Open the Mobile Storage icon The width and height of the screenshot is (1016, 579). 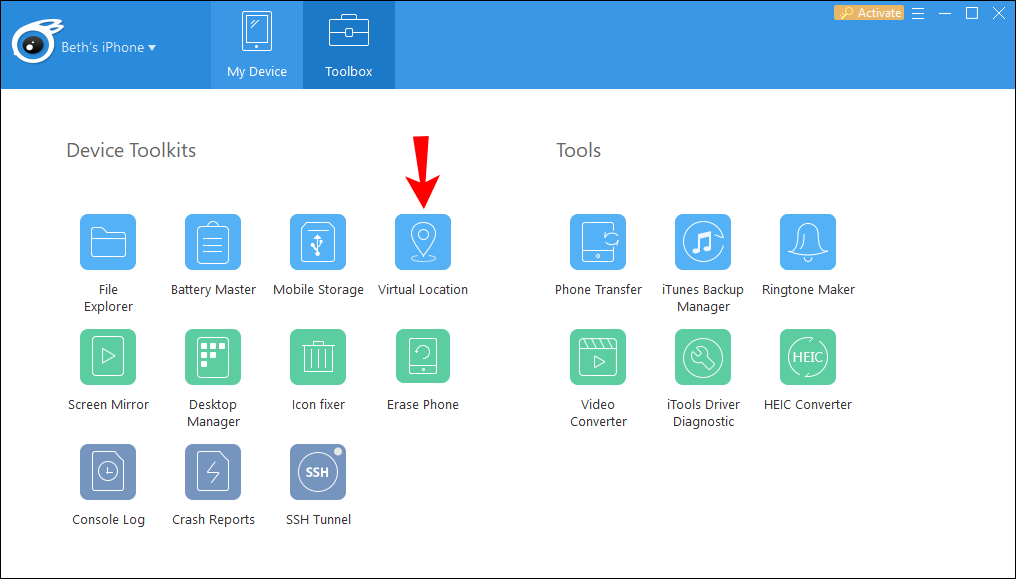pos(318,242)
